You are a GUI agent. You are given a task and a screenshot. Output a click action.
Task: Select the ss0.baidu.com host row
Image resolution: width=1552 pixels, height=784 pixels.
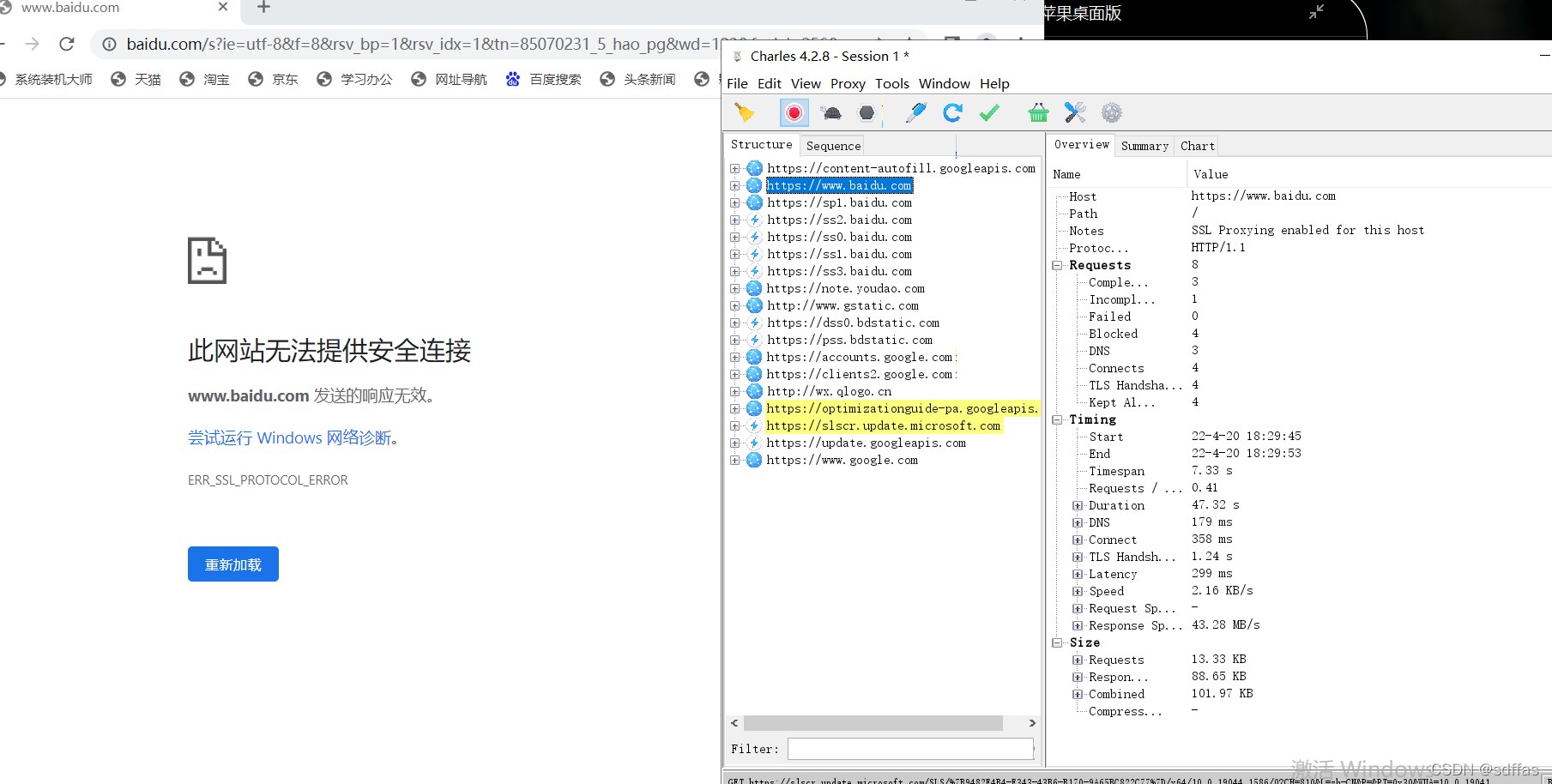pyautogui.click(x=839, y=237)
